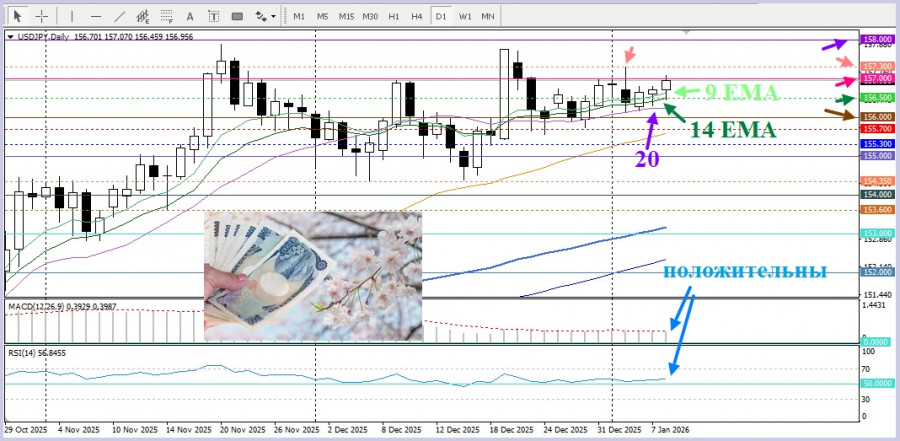Click the 156.500 price level label
The width and height of the screenshot is (900, 441).
click(x=878, y=98)
